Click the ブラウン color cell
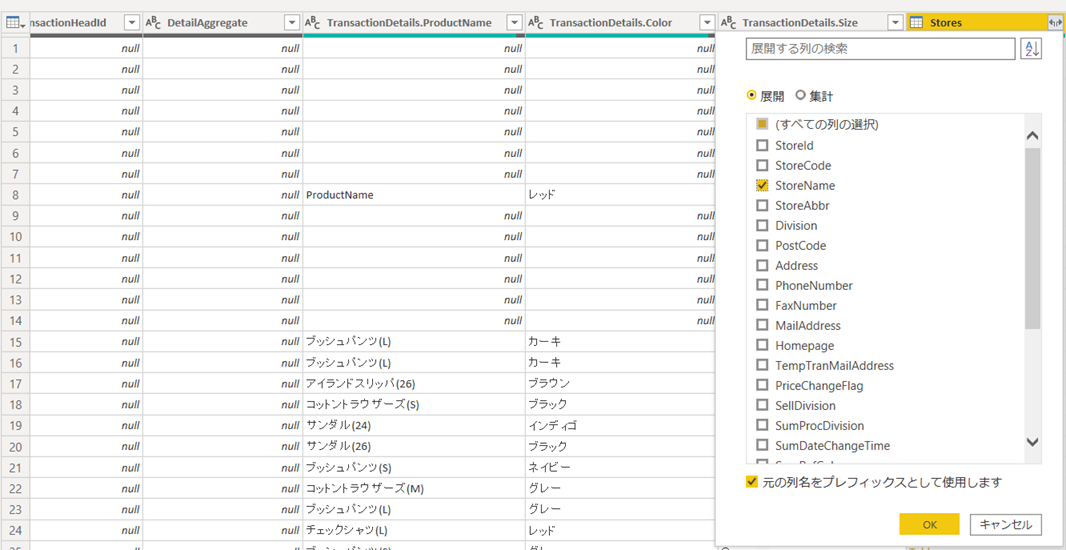This screenshot has width=1066, height=550. (621, 383)
